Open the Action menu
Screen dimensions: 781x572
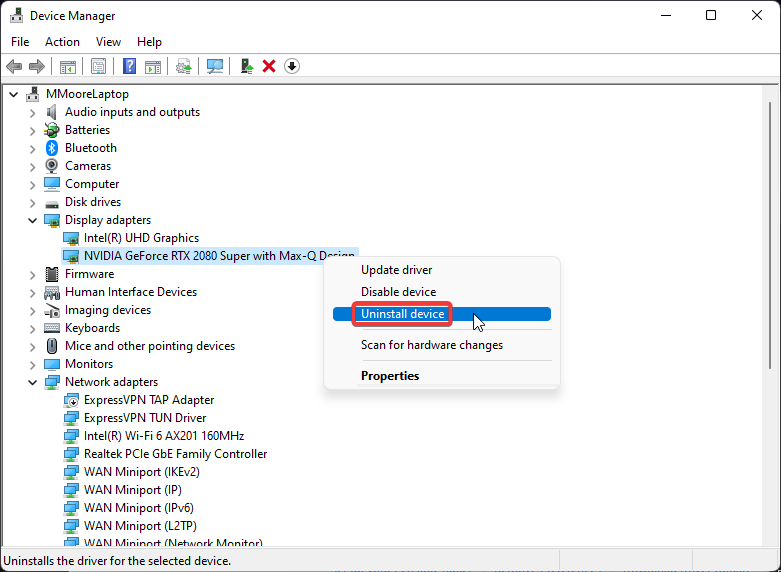(x=62, y=42)
